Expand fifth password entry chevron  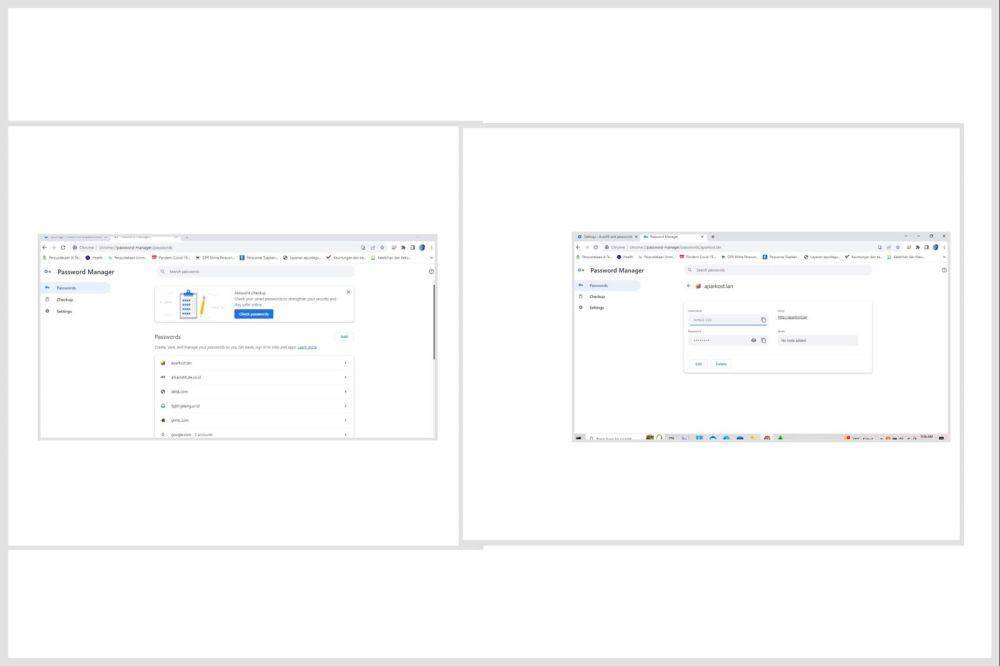pos(346,420)
